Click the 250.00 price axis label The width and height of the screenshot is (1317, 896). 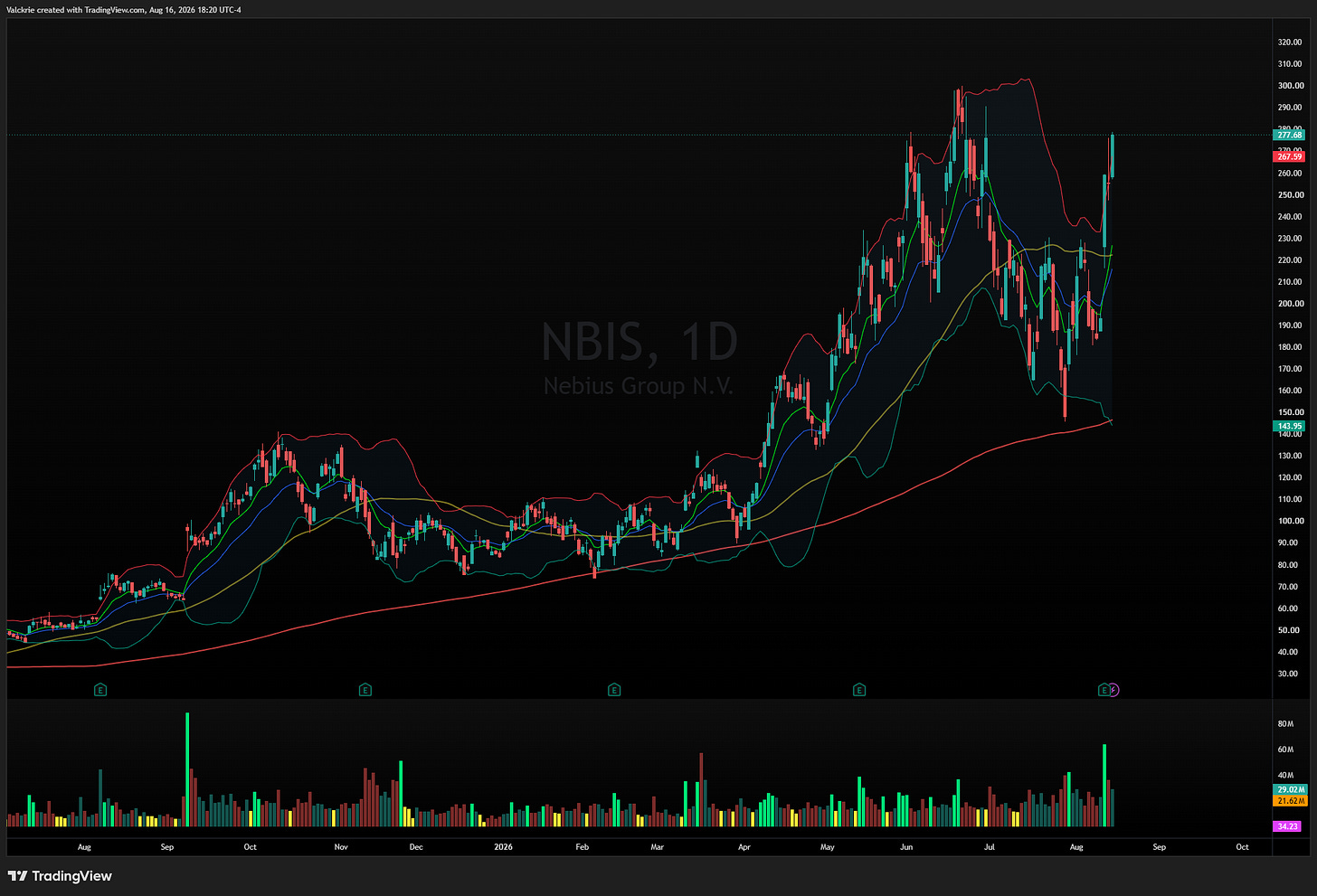click(x=1290, y=195)
